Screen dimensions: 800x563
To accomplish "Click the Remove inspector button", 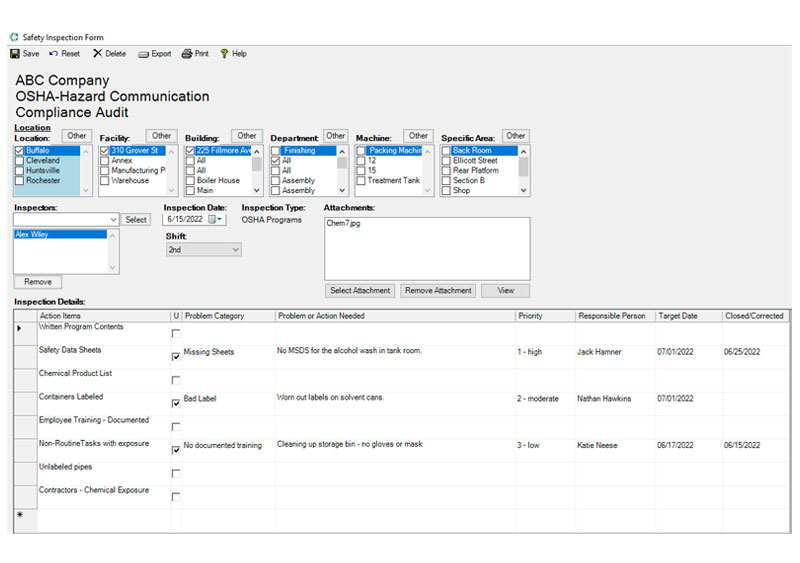I will pyautogui.click(x=38, y=282).
